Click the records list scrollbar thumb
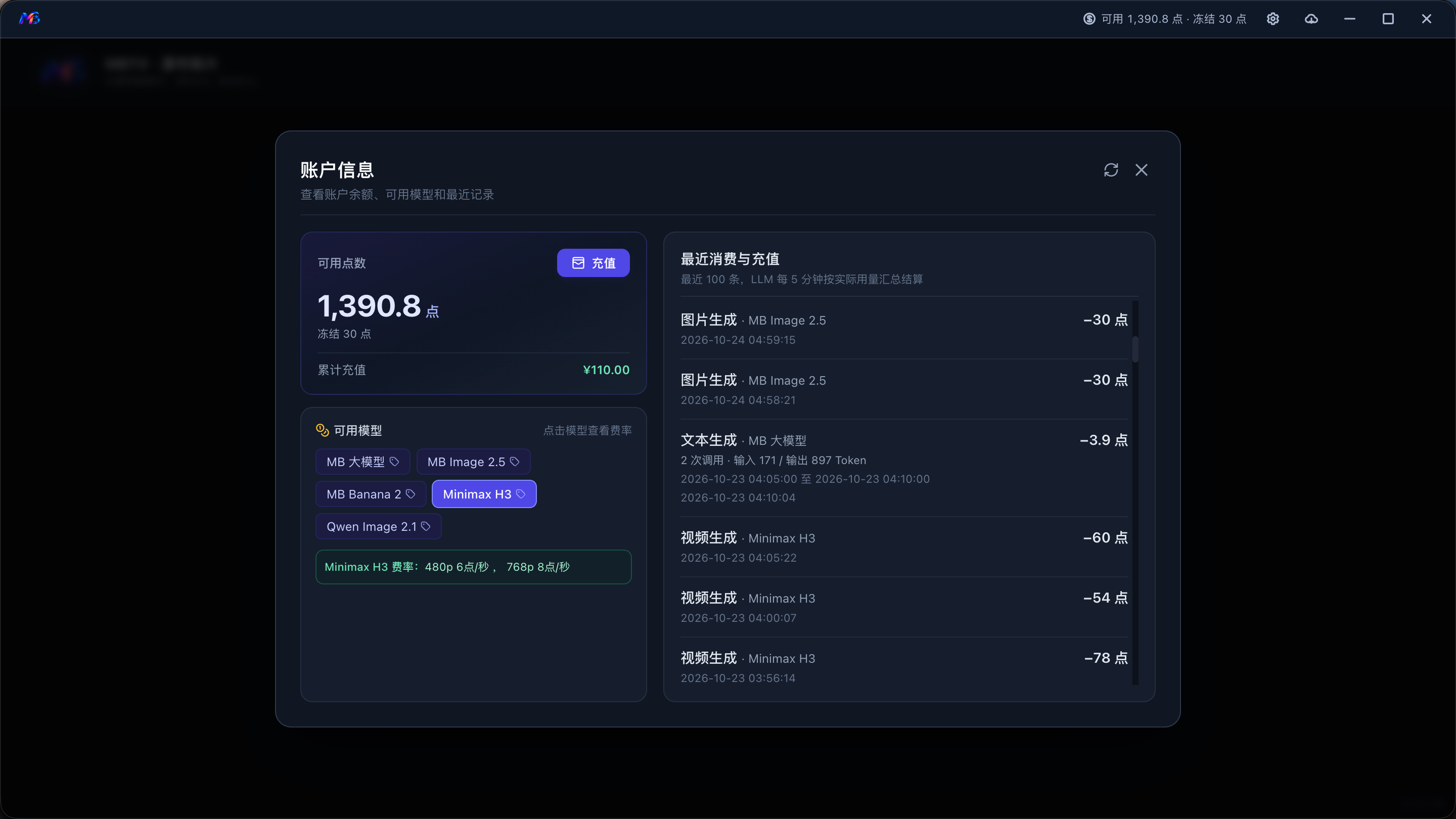This screenshot has height=819, width=1456. click(1135, 349)
